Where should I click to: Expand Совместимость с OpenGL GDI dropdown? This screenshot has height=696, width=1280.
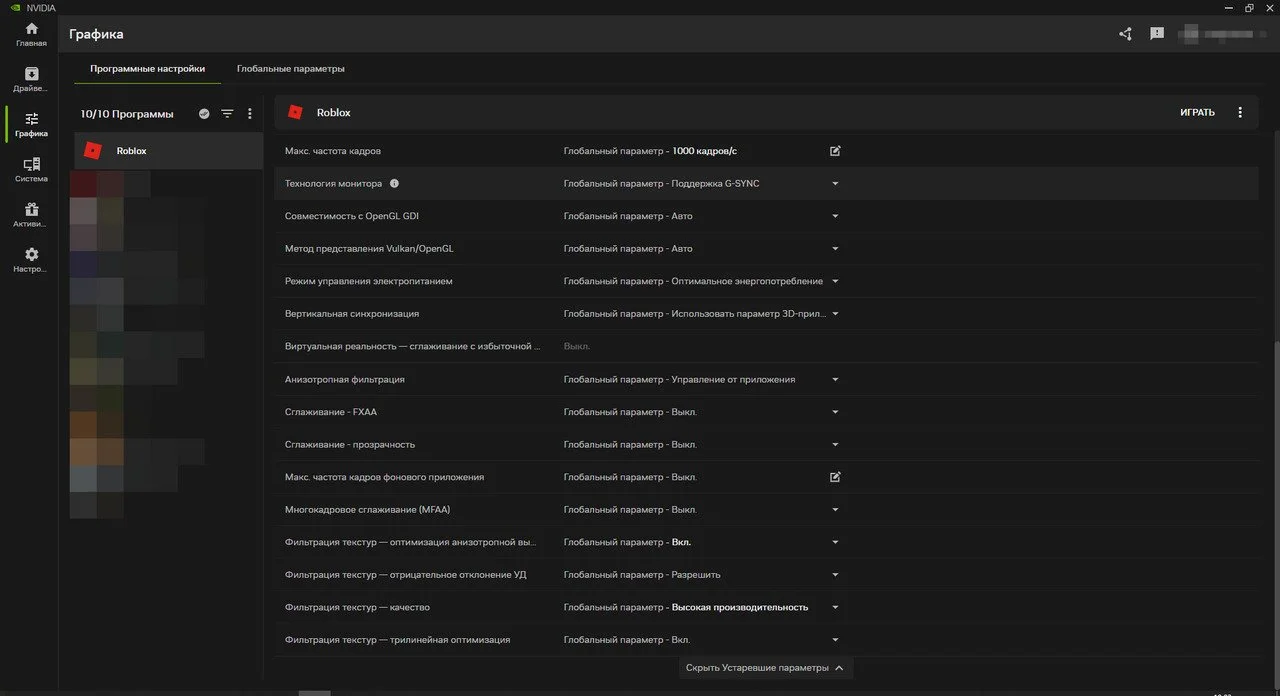[835, 216]
